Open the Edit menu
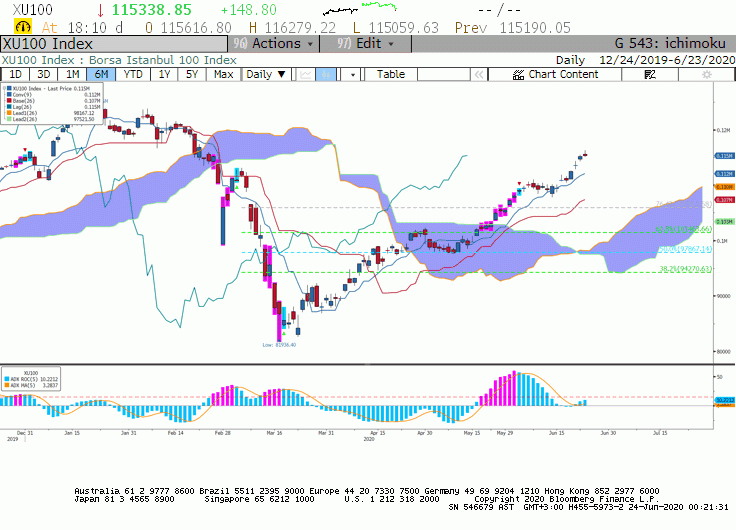This screenshot has height=530, width=736. point(366,44)
